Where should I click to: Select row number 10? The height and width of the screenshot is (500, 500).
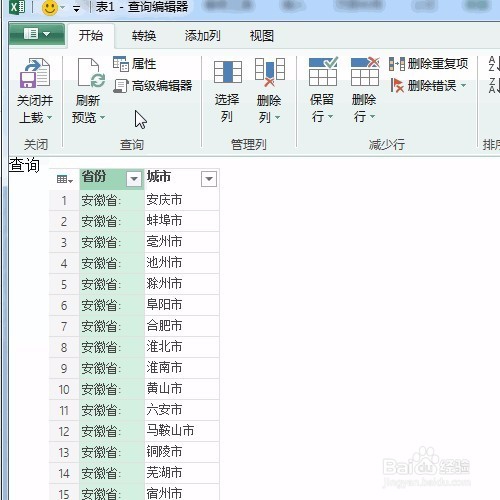(64, 390)
